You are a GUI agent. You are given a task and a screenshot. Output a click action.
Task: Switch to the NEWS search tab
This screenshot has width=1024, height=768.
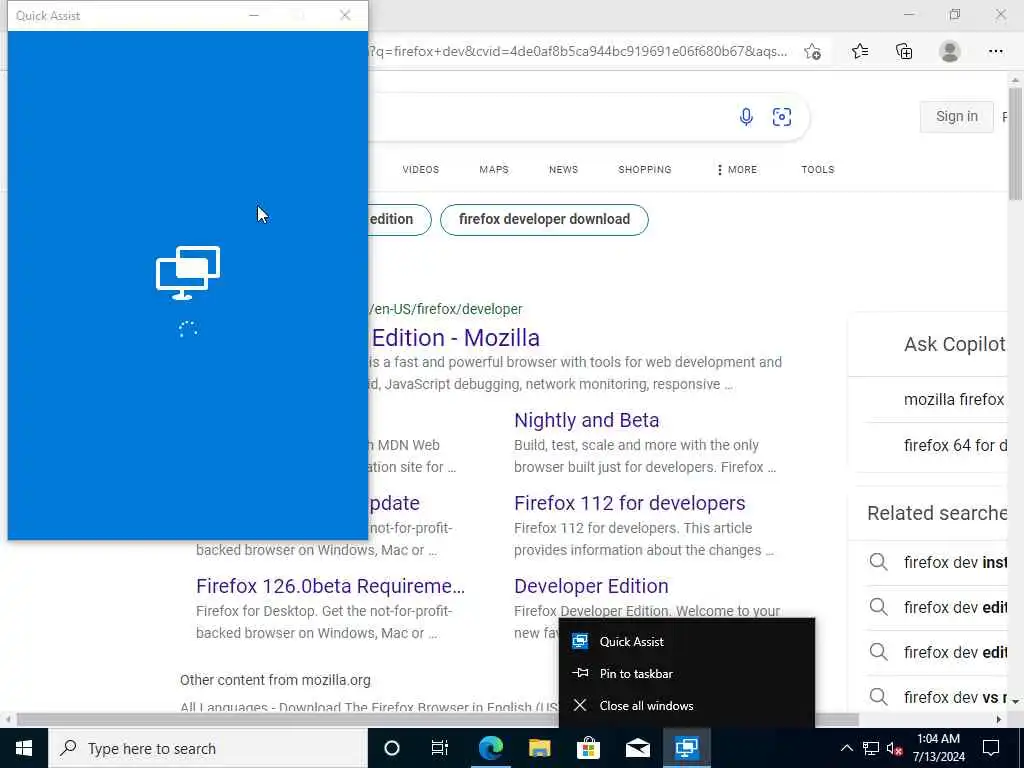click(563, 170)
